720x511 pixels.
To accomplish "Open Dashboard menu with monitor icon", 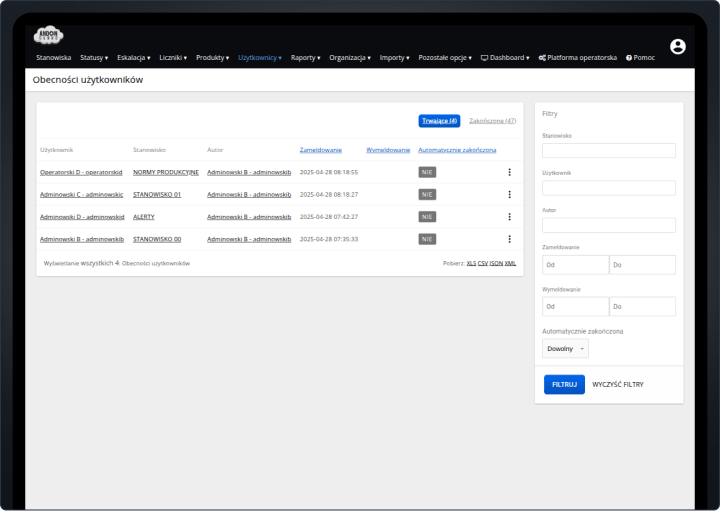I will (x=506, y=58).
